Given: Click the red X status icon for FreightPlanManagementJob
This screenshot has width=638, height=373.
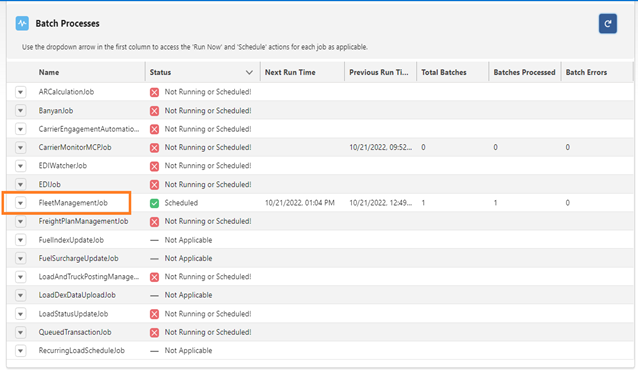Looking at the screenshot, I should (x=154, y=222).
